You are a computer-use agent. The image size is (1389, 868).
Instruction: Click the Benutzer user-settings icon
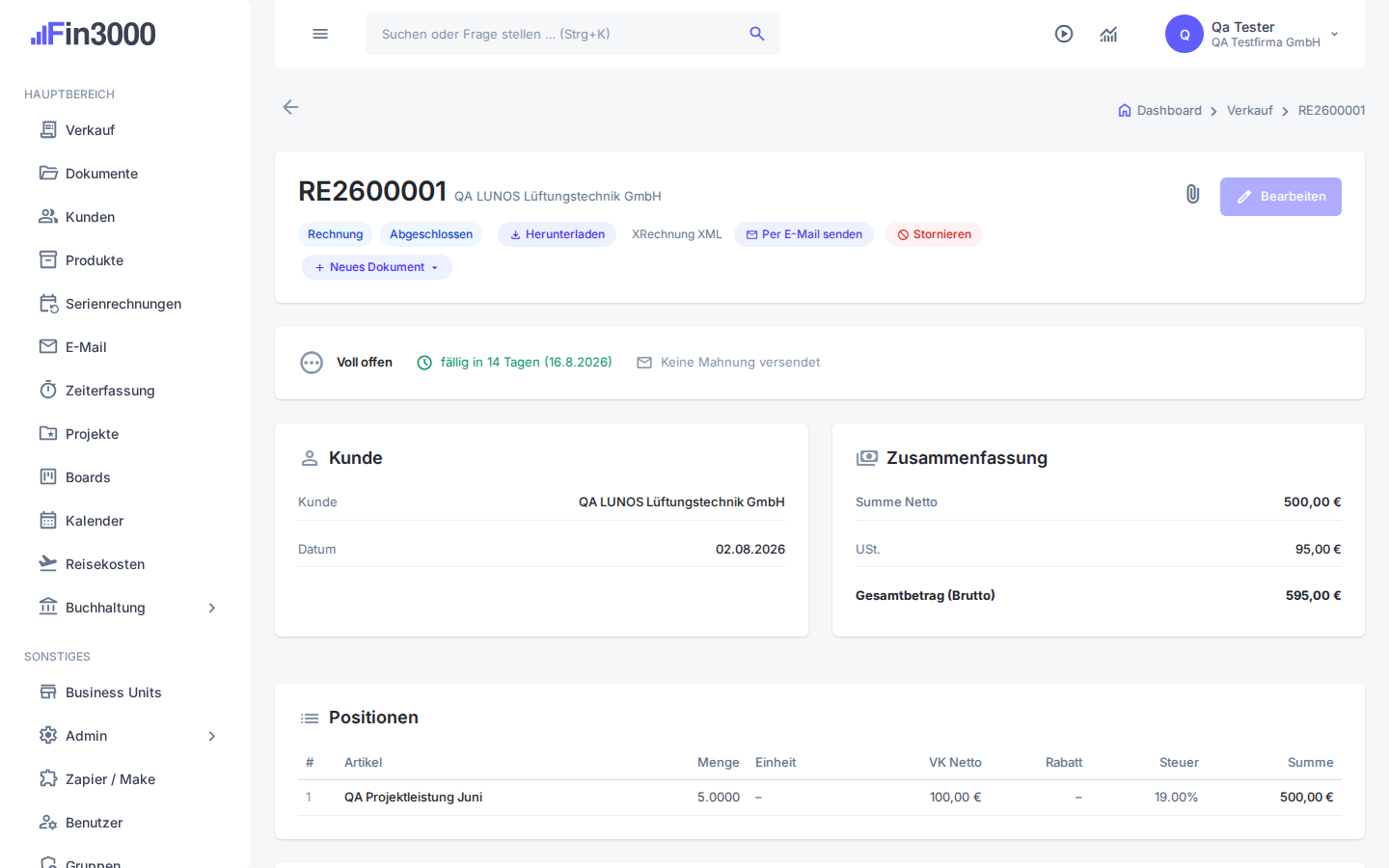pos(48,822)
